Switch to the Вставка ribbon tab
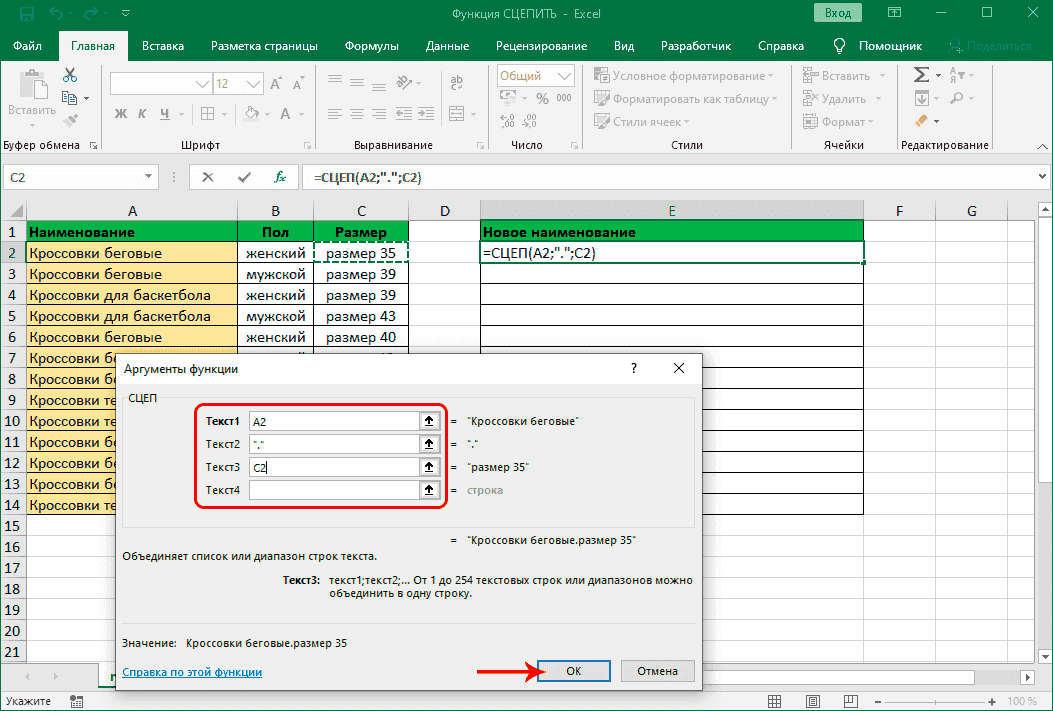Image resolution: width=1053 pixels, height=711 pixels. point(163,46)
